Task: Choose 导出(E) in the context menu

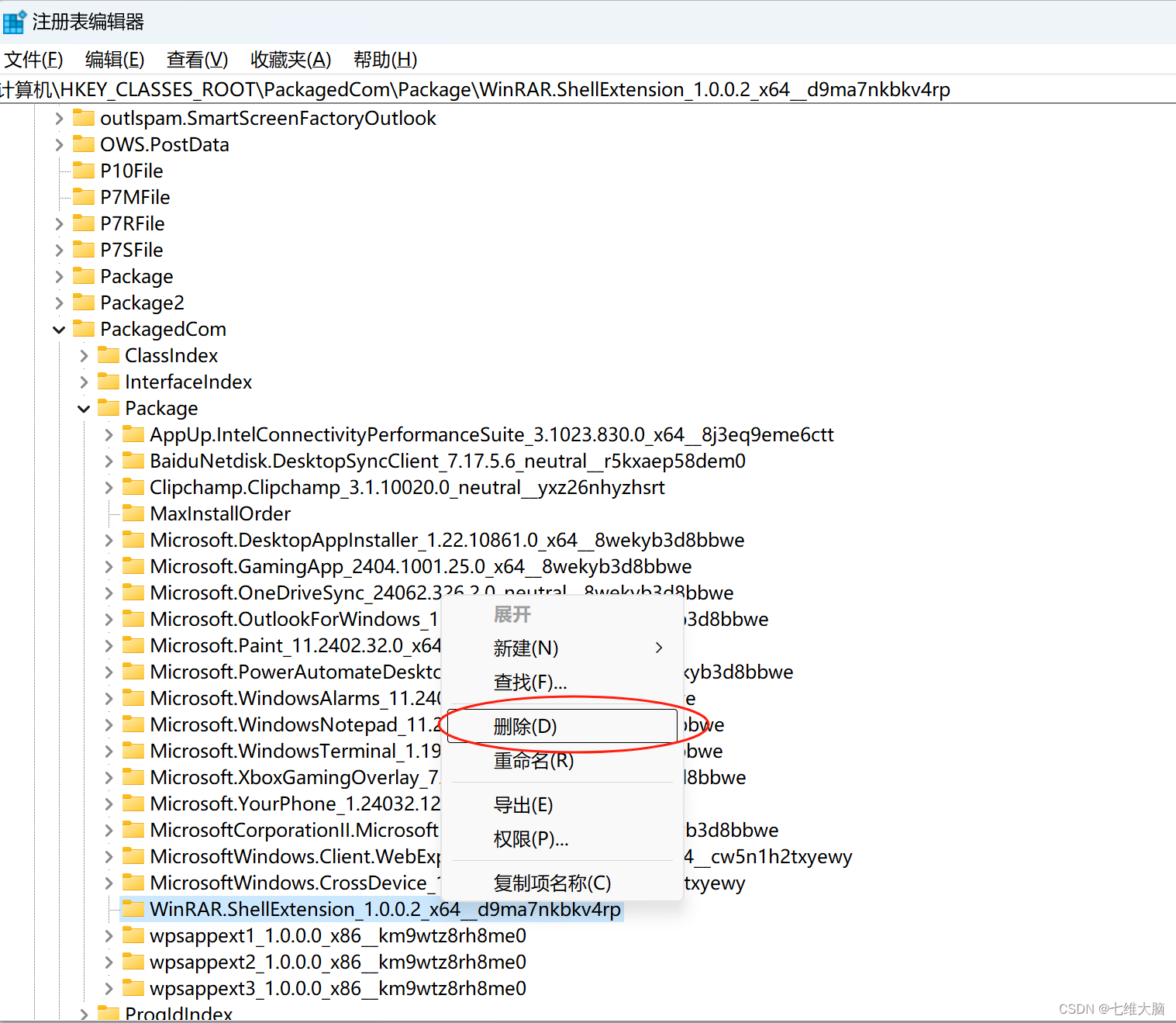Action: pos(563,805)
